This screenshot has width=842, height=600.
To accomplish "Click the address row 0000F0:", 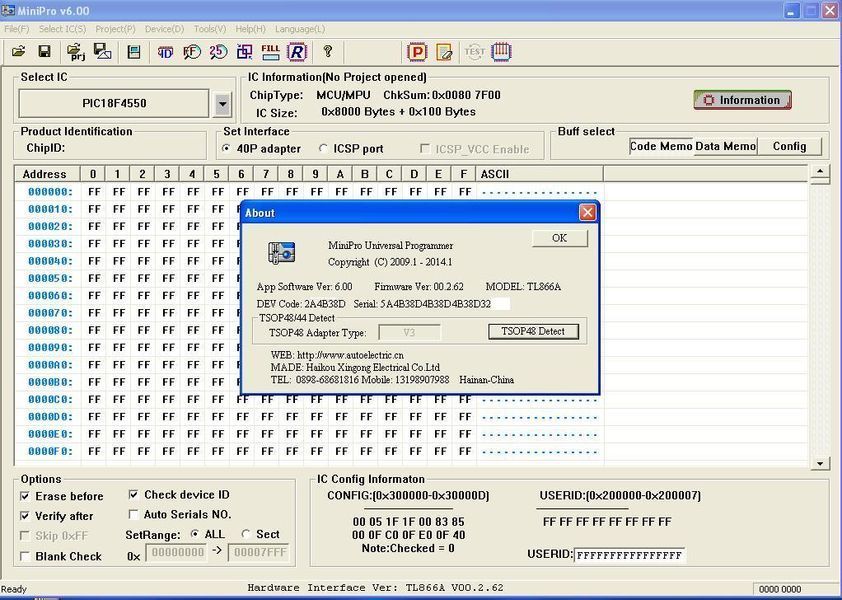I will (x=50, y=451).
